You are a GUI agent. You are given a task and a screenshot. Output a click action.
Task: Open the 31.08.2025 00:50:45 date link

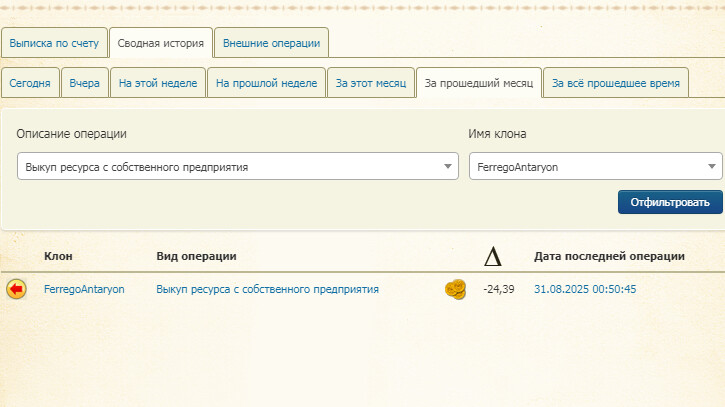point(585,289)
